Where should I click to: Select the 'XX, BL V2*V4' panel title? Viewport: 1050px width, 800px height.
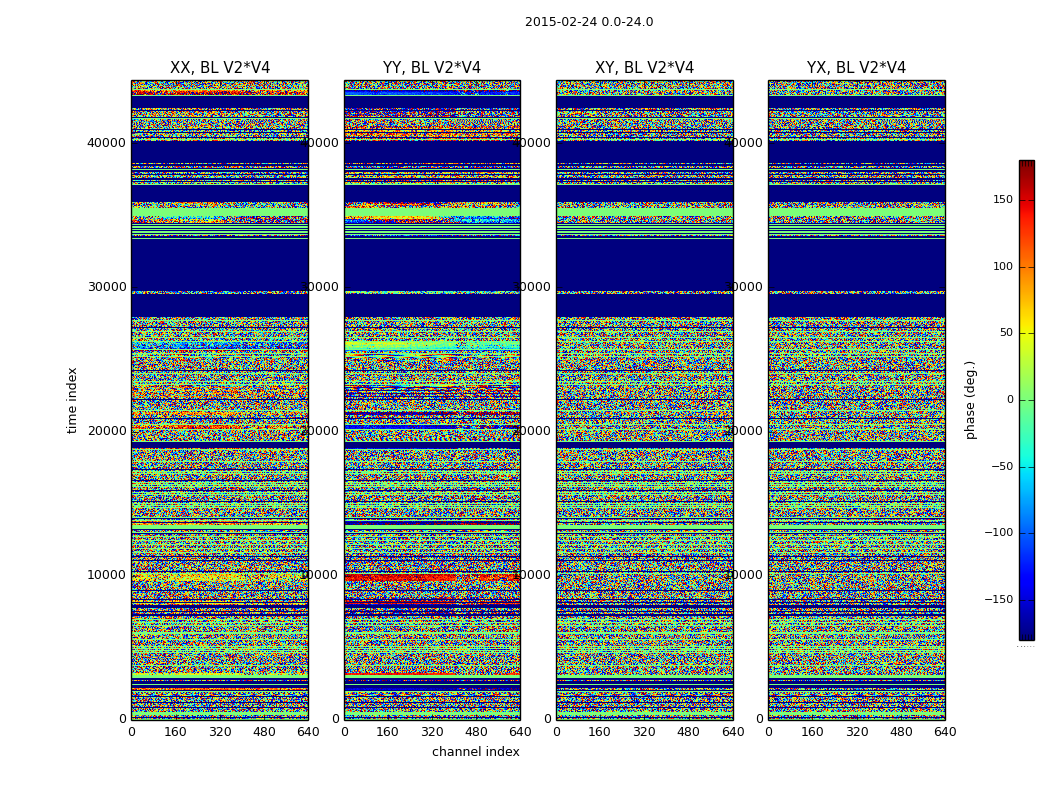[220, 68]
